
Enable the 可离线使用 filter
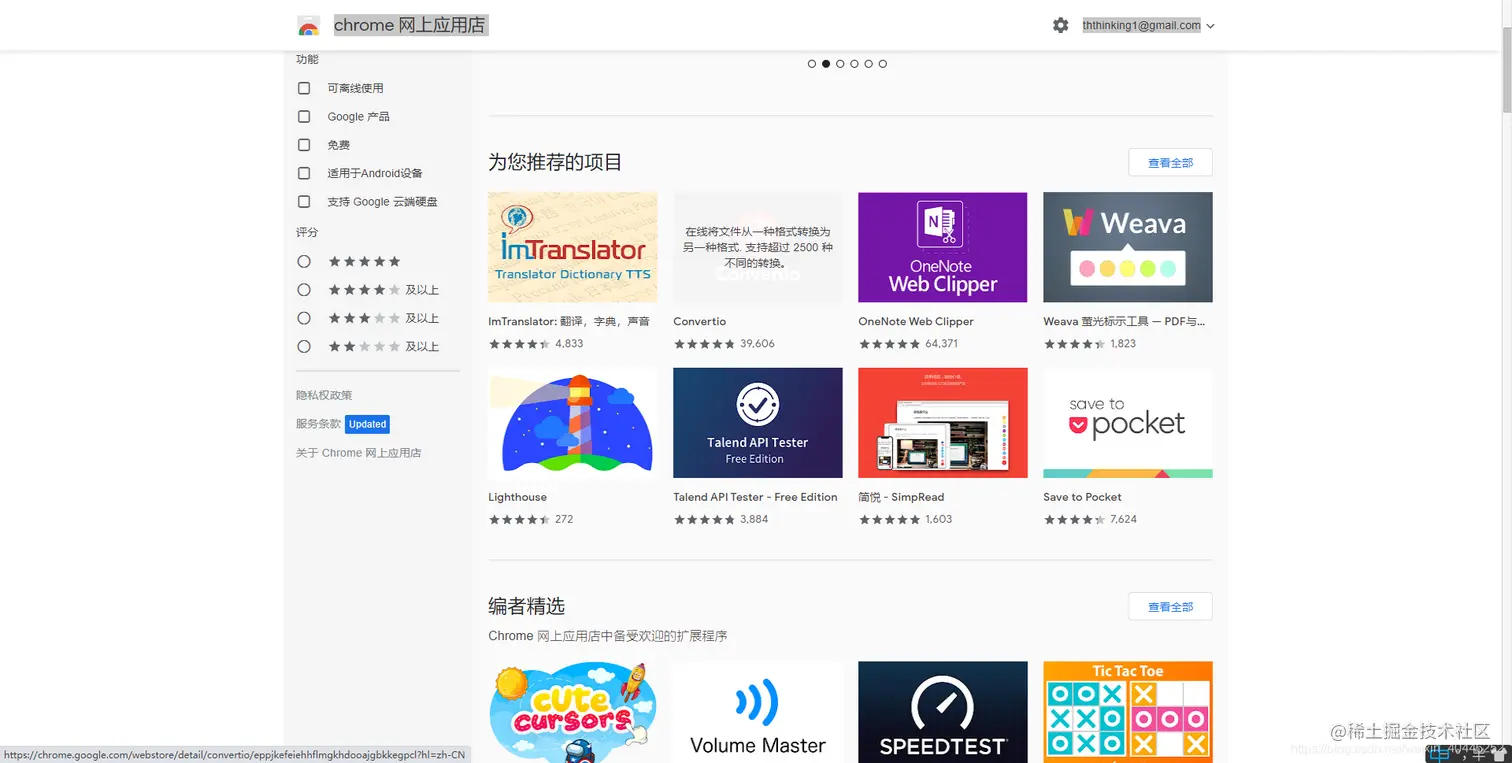click(x=304, y=88)
